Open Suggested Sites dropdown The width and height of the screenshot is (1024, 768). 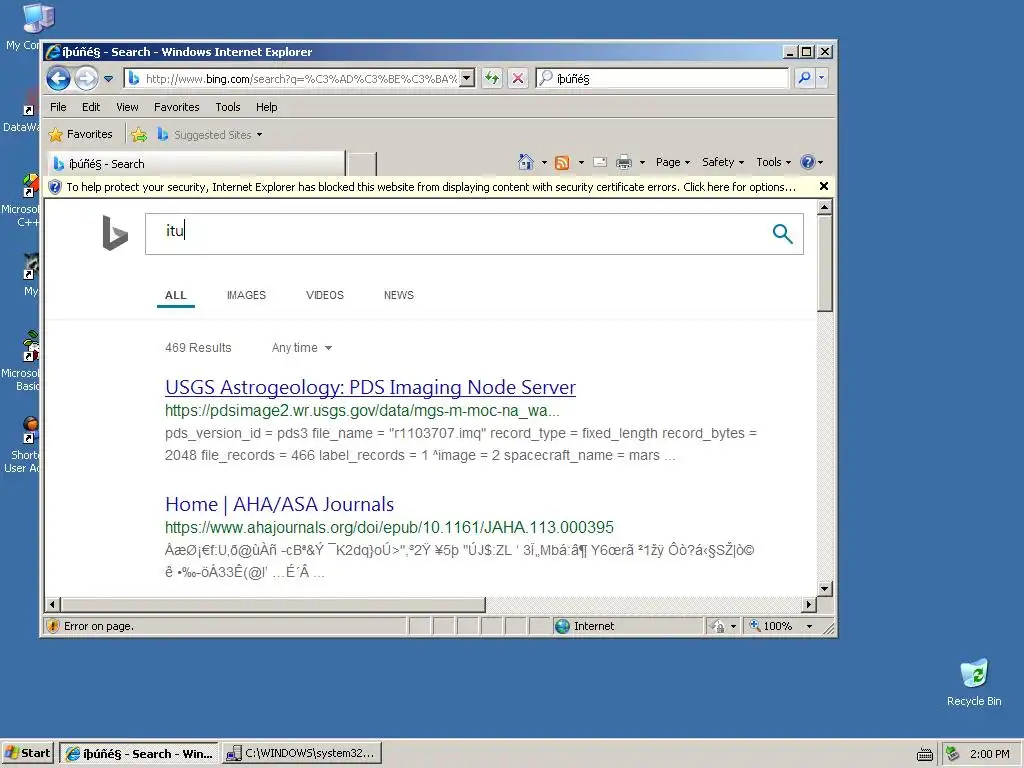[210, 135]
